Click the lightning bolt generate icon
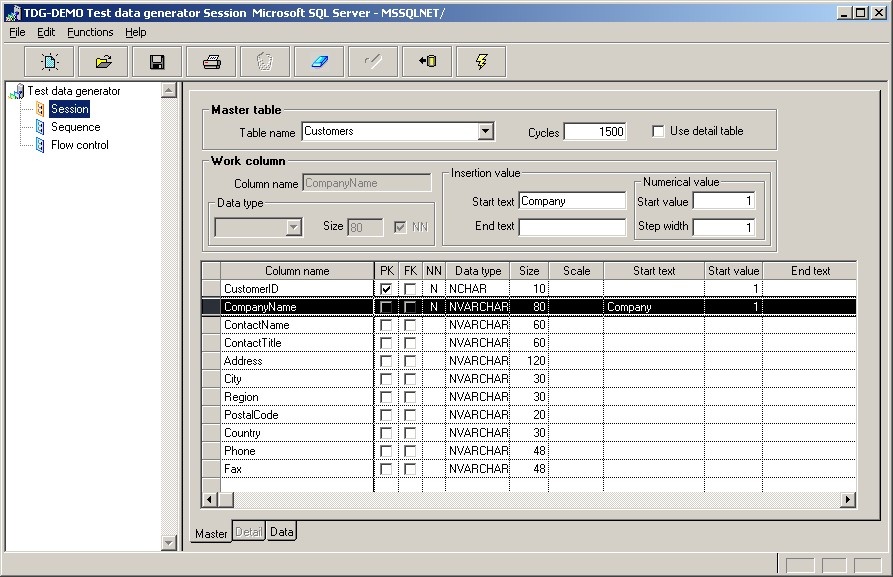 tap(481, 62)
